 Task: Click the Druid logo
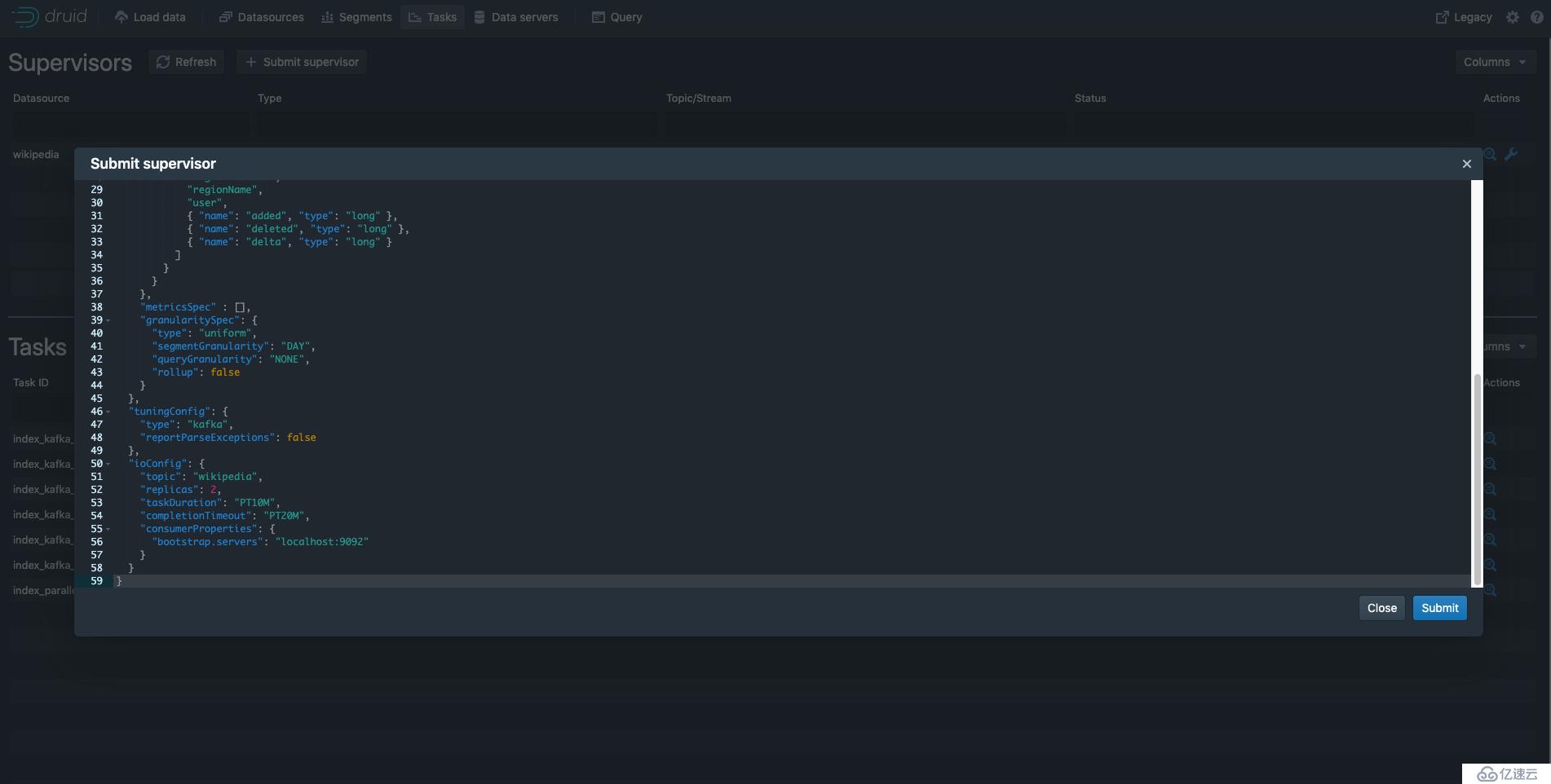[x=49, y=16]
